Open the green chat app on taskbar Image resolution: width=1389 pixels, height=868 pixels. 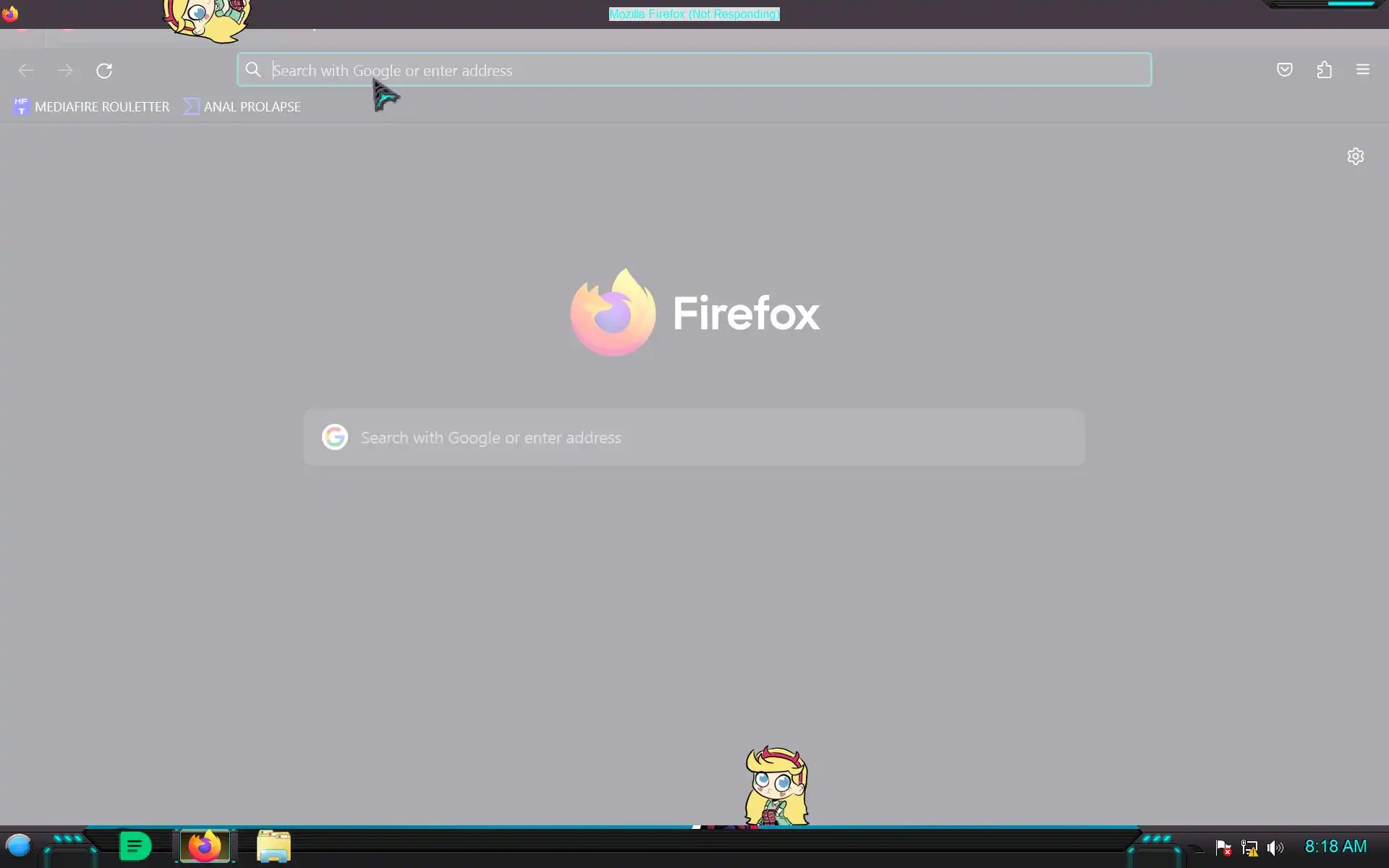tap(135, 846)
